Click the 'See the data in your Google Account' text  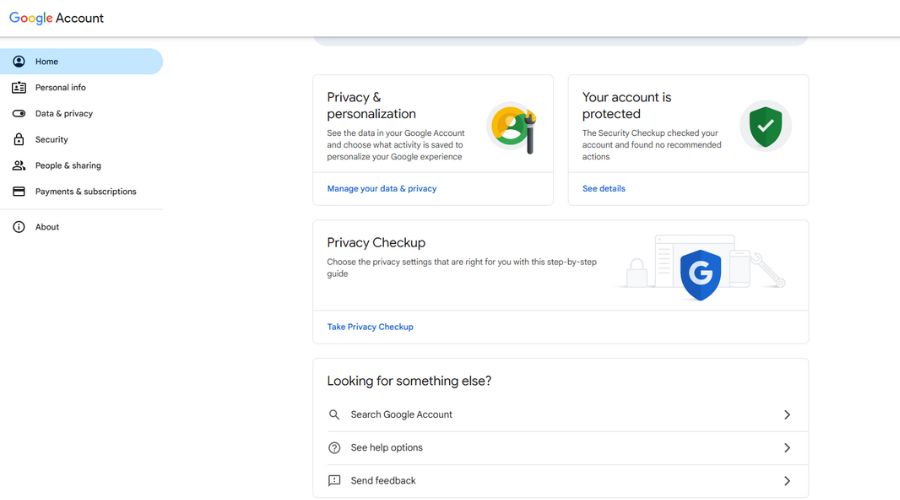(x=396, y=145)
